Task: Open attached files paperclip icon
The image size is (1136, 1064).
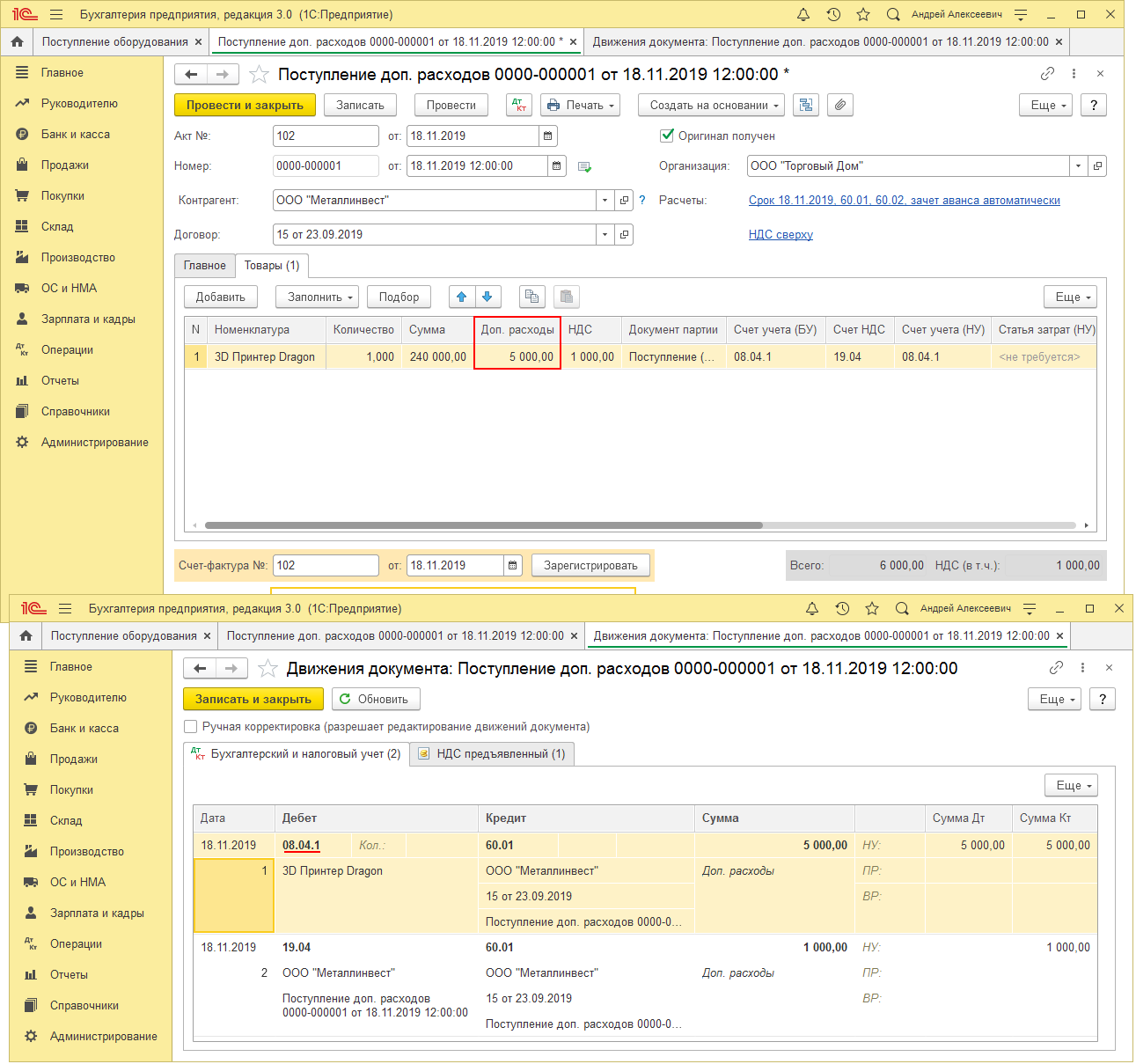Action: 840,105
